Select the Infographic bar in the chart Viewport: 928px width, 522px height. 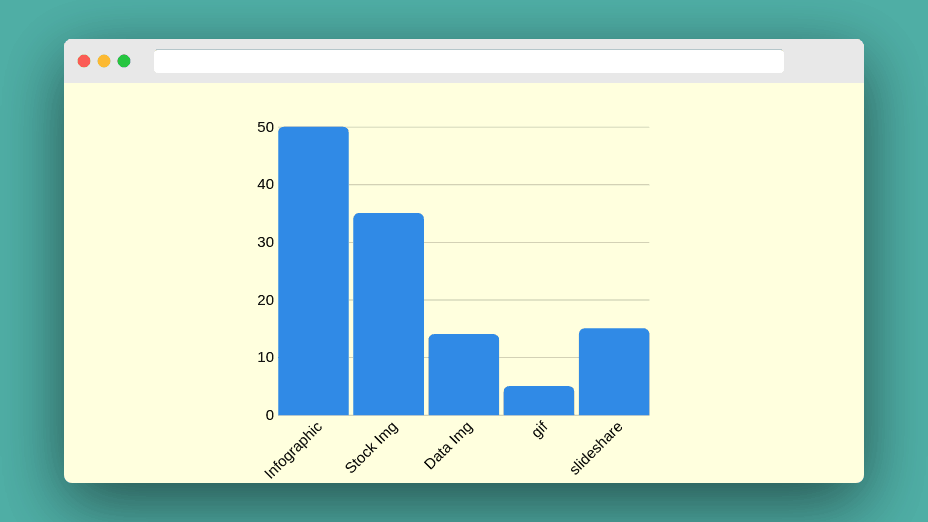coord(314,271)
